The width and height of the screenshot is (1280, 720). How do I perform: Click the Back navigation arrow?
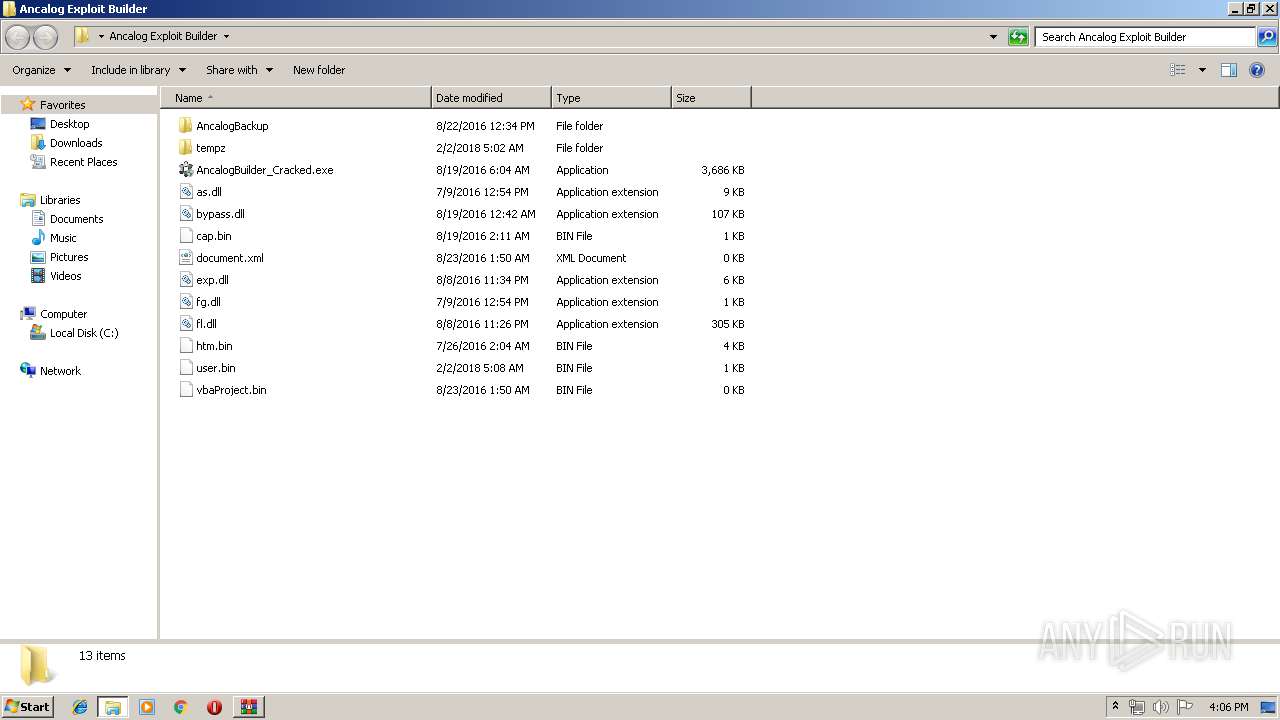(x=18, y=37)
